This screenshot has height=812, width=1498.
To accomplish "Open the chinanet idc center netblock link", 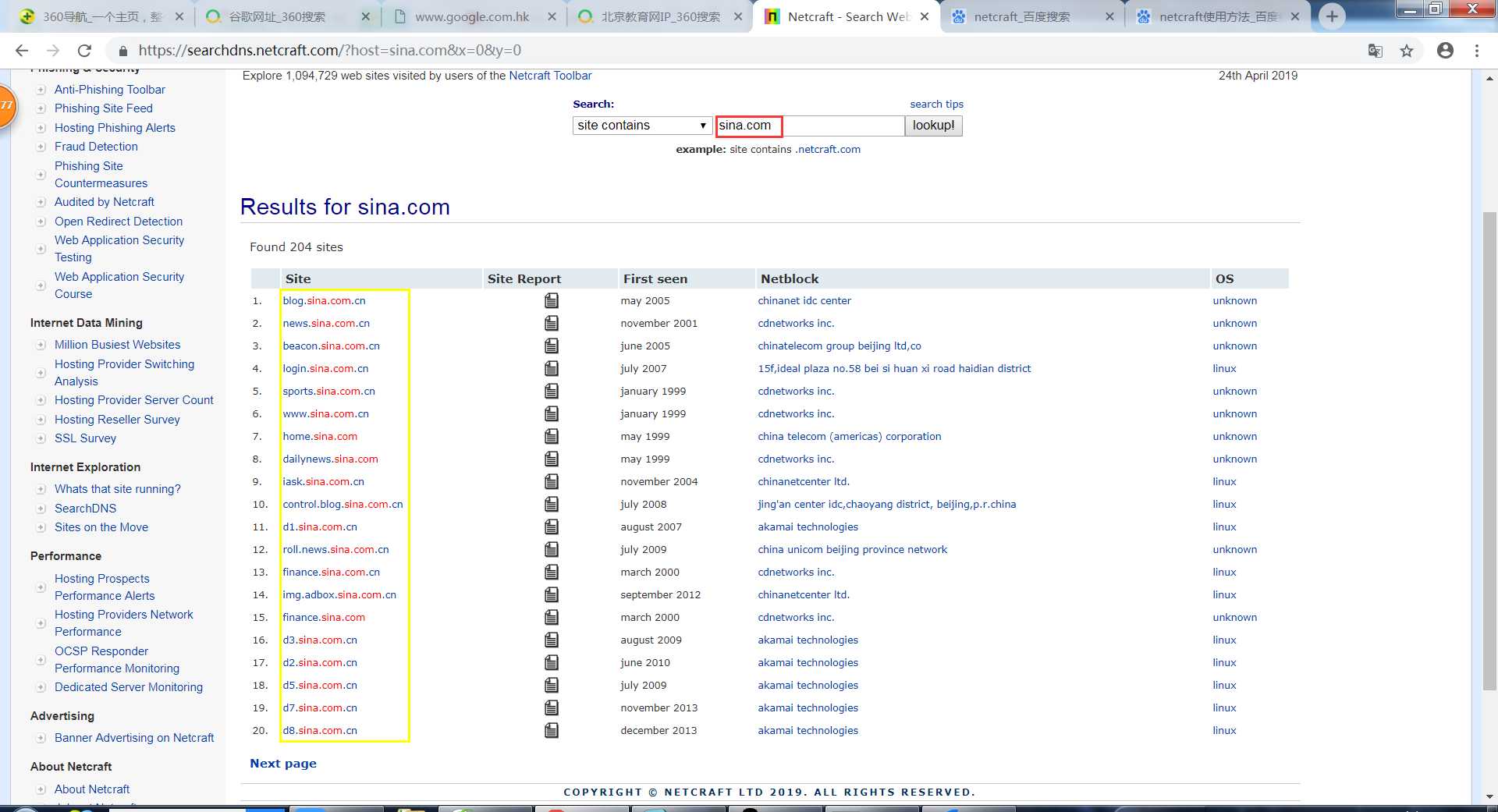I will [x=804, y=300].
